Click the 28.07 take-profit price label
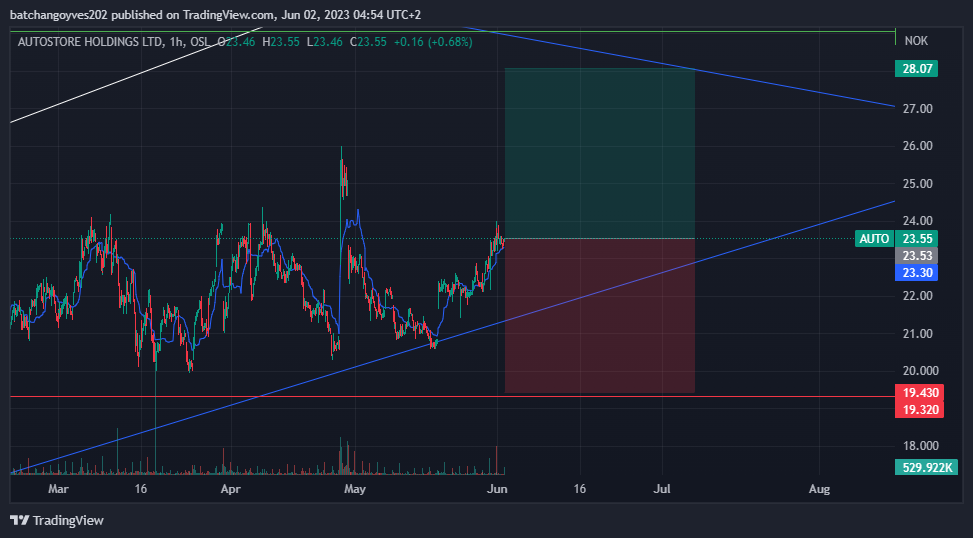 (917, 68)
